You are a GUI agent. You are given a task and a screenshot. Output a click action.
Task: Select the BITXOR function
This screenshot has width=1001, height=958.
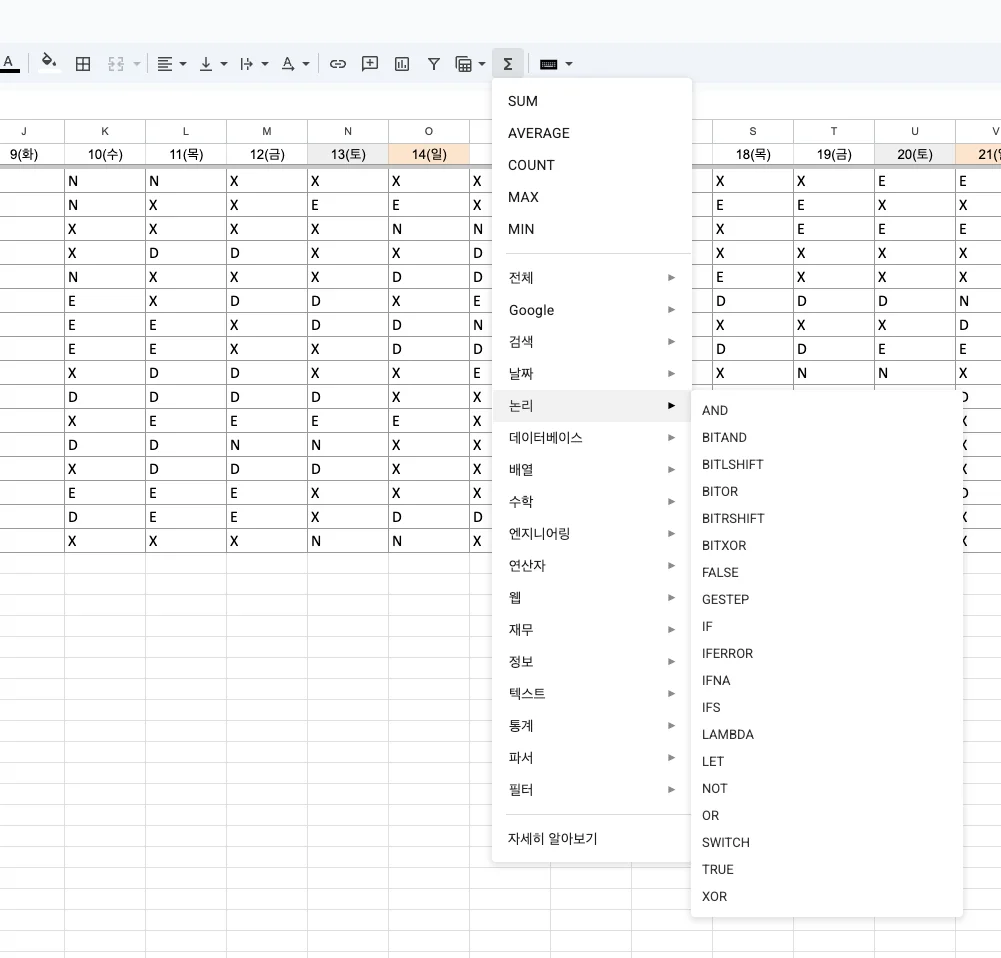coord(827,545)
